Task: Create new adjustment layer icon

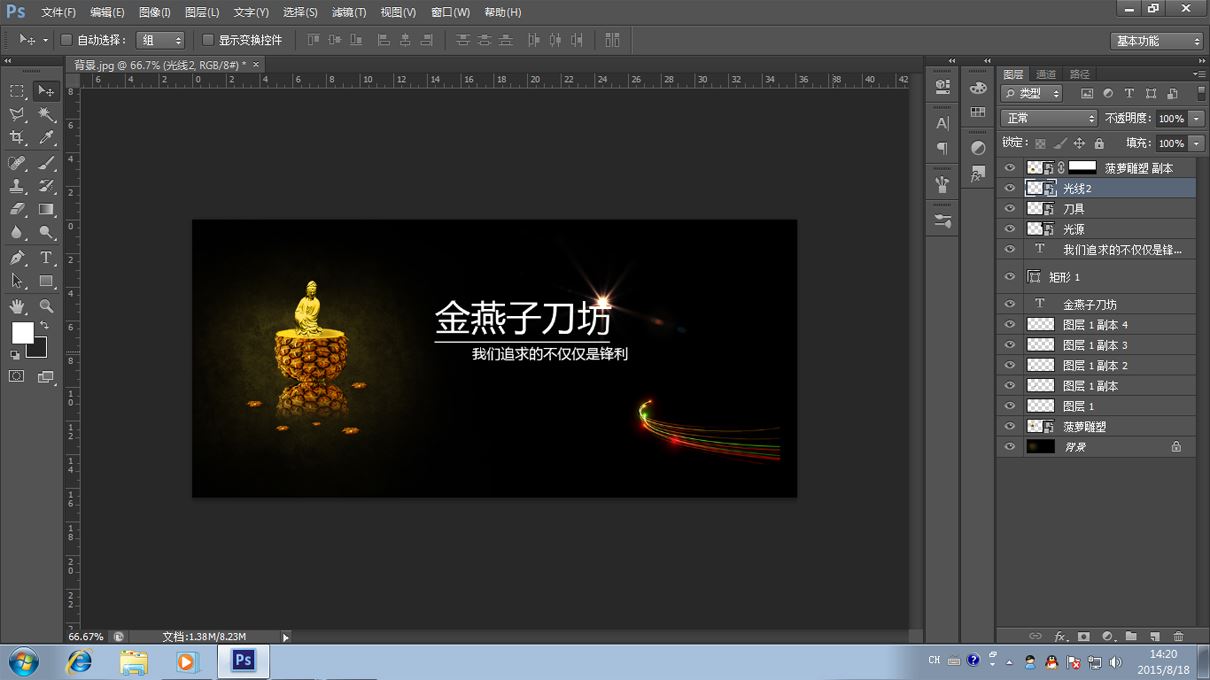Action: (1107, 636)
